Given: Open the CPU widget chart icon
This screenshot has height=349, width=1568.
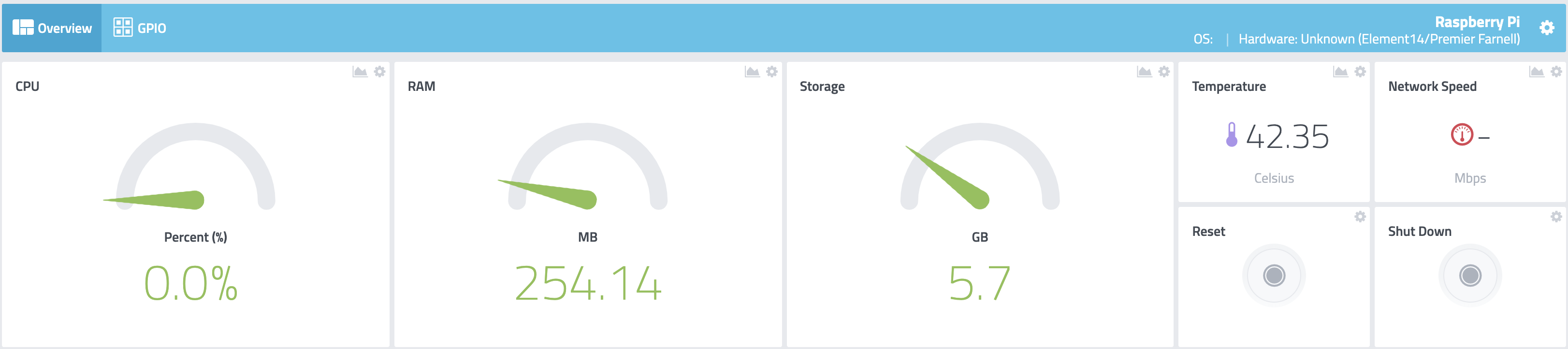Looking at the screenshot, I should click(x=360, y=72).
